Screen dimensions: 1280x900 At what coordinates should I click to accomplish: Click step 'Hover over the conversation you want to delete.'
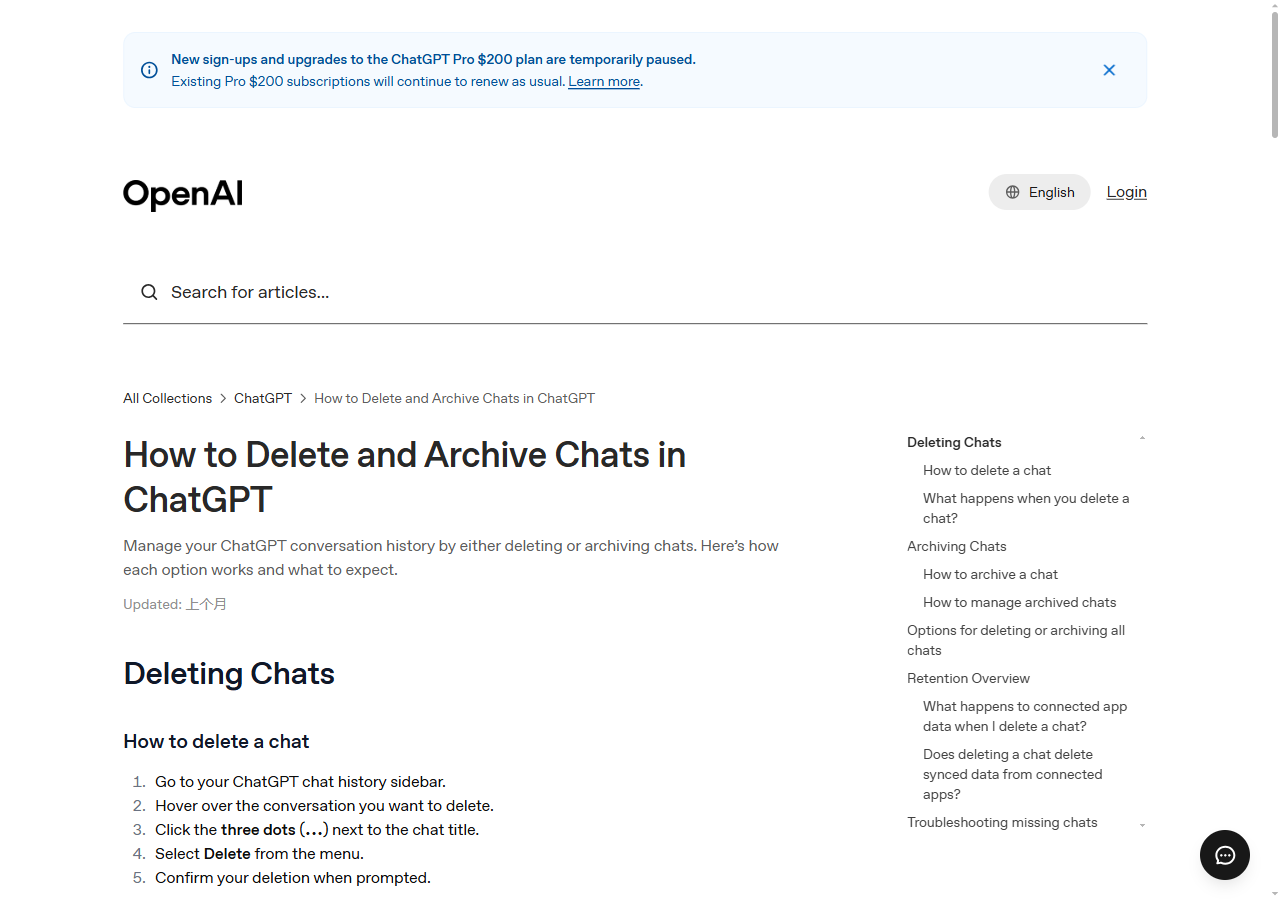coord(324,806)
